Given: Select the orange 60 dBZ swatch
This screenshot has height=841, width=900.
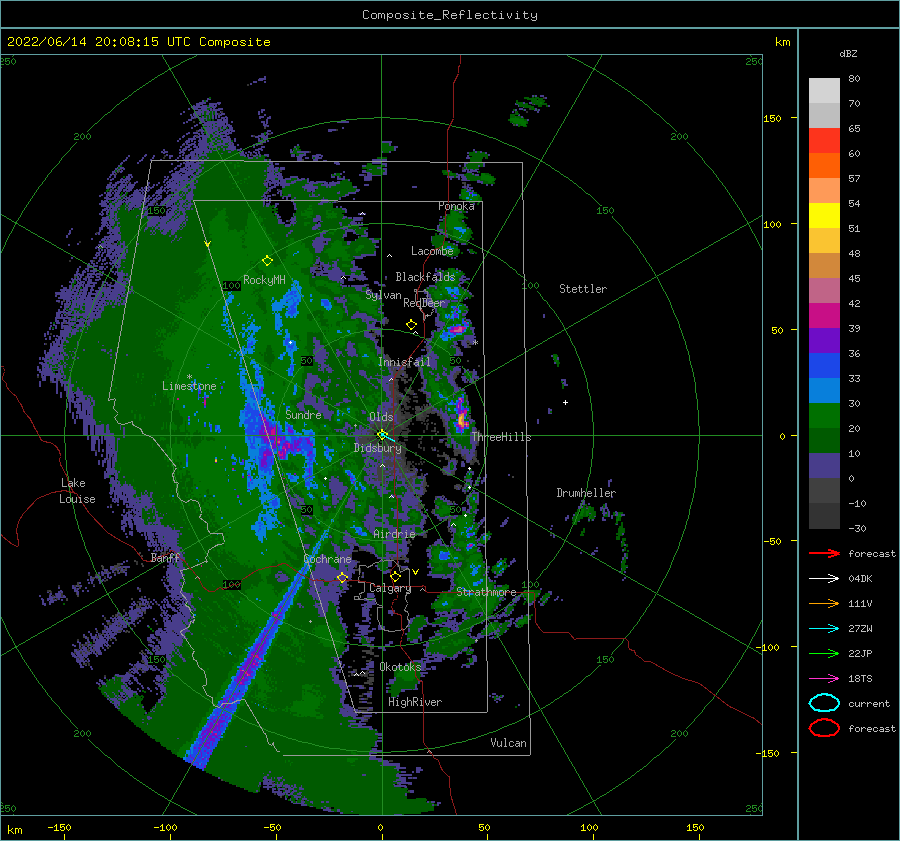Looking at the screenshot, I should (824, 165).
